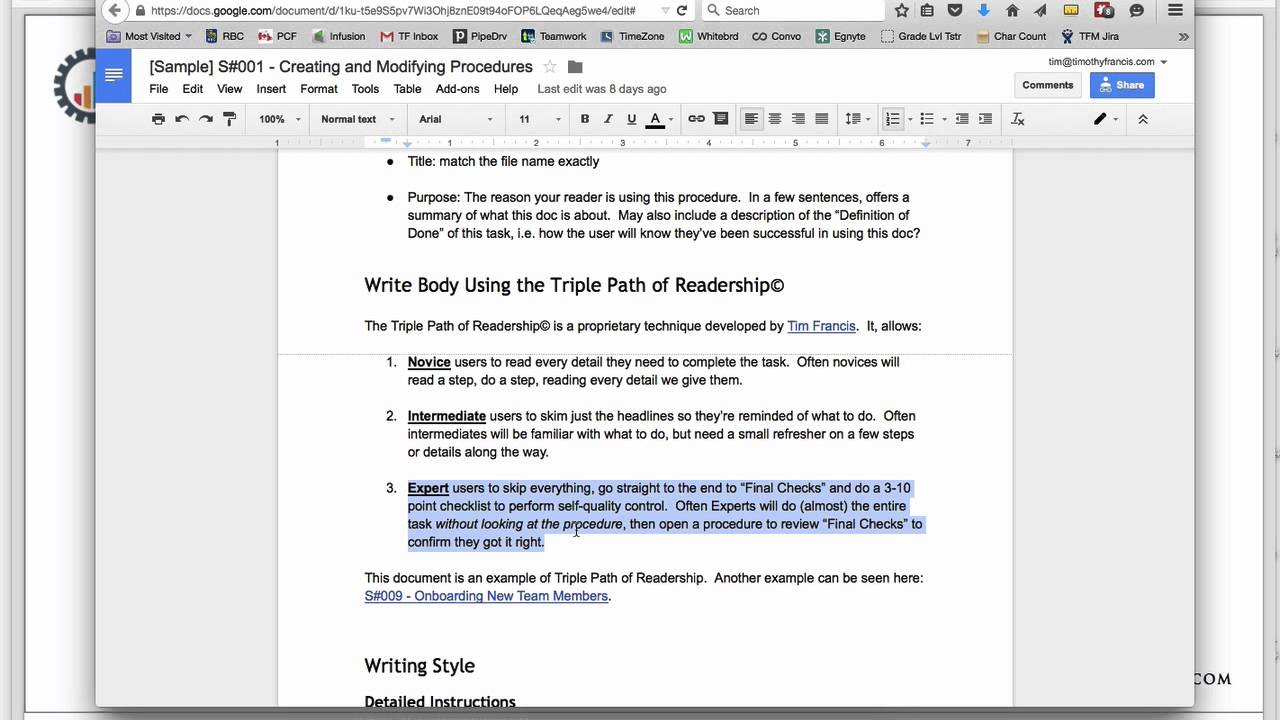Open the zoom 100% dropdown
The width and height of the screenshot is (1280, 720).
279,119
